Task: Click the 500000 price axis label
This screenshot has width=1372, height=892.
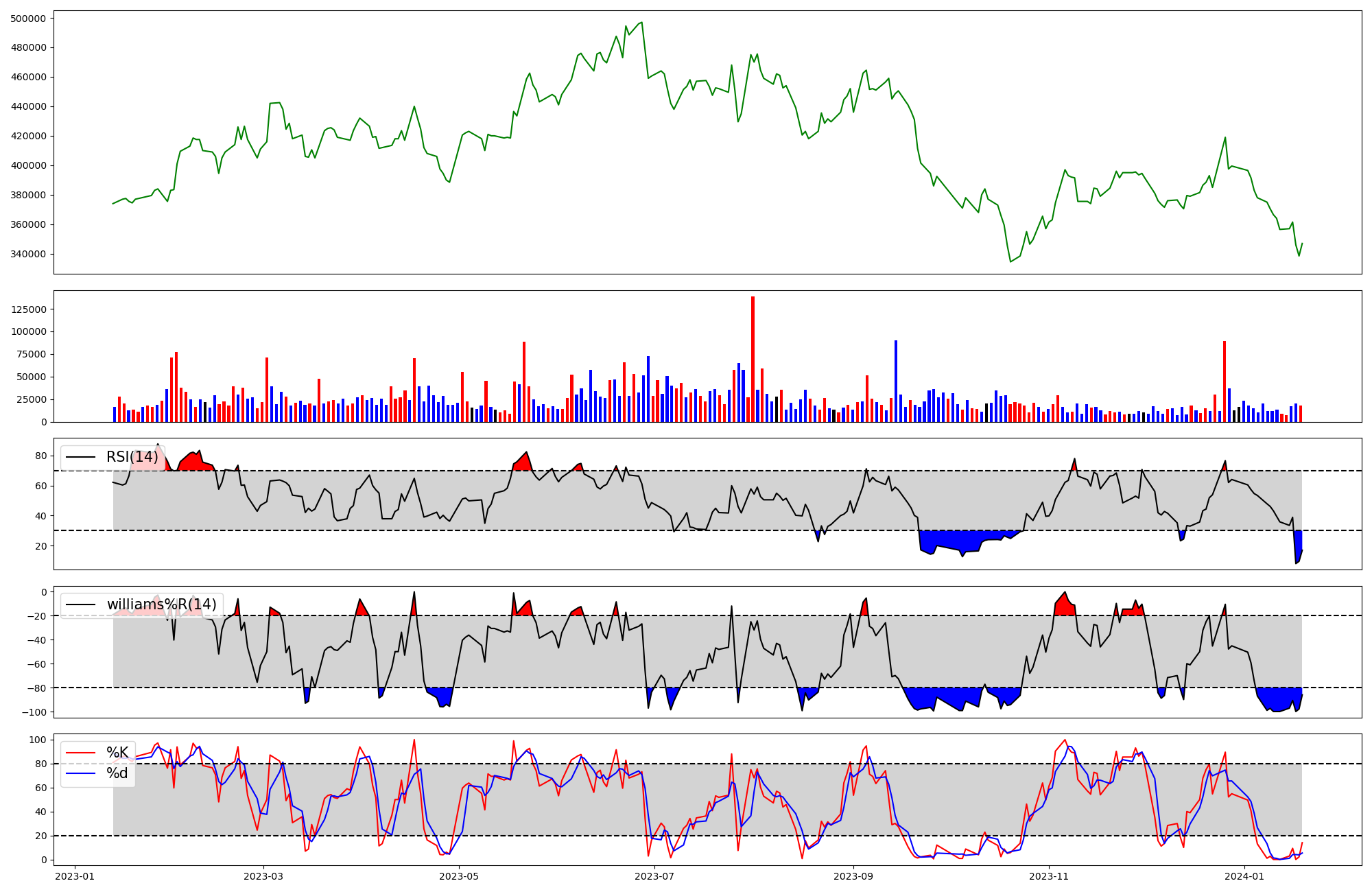Action: 29,19
